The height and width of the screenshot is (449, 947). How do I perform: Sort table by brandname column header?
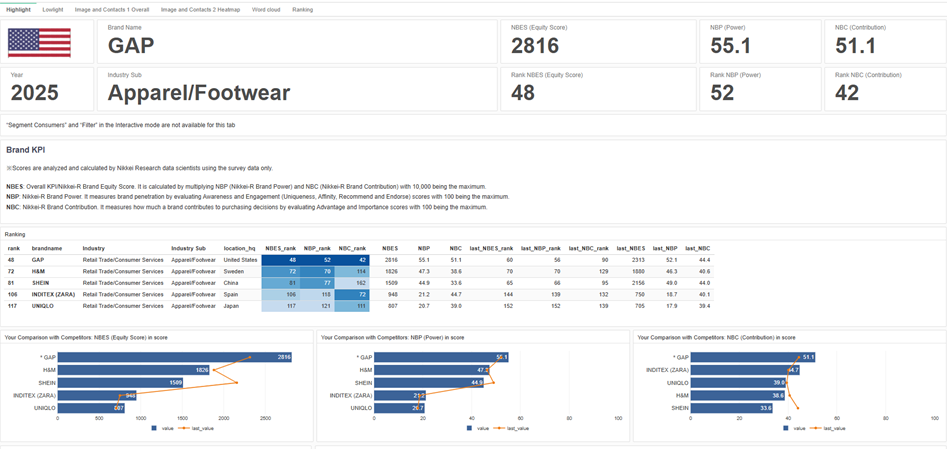point(47,247)
